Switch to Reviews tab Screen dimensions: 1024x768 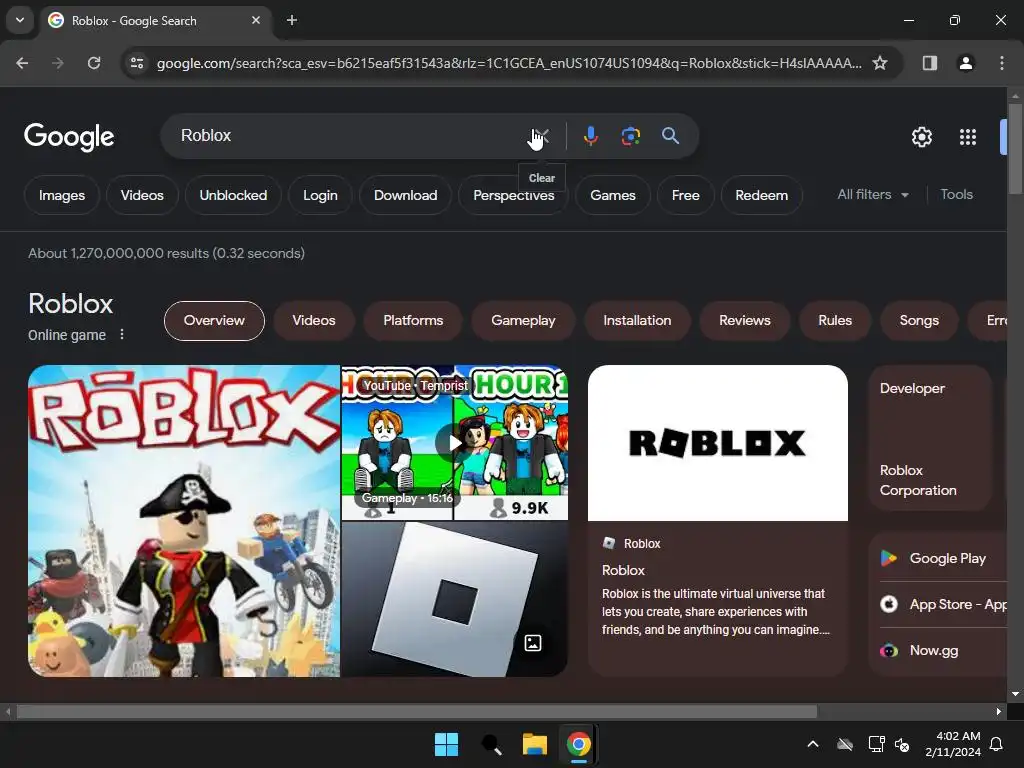click(x=744, y=321)
